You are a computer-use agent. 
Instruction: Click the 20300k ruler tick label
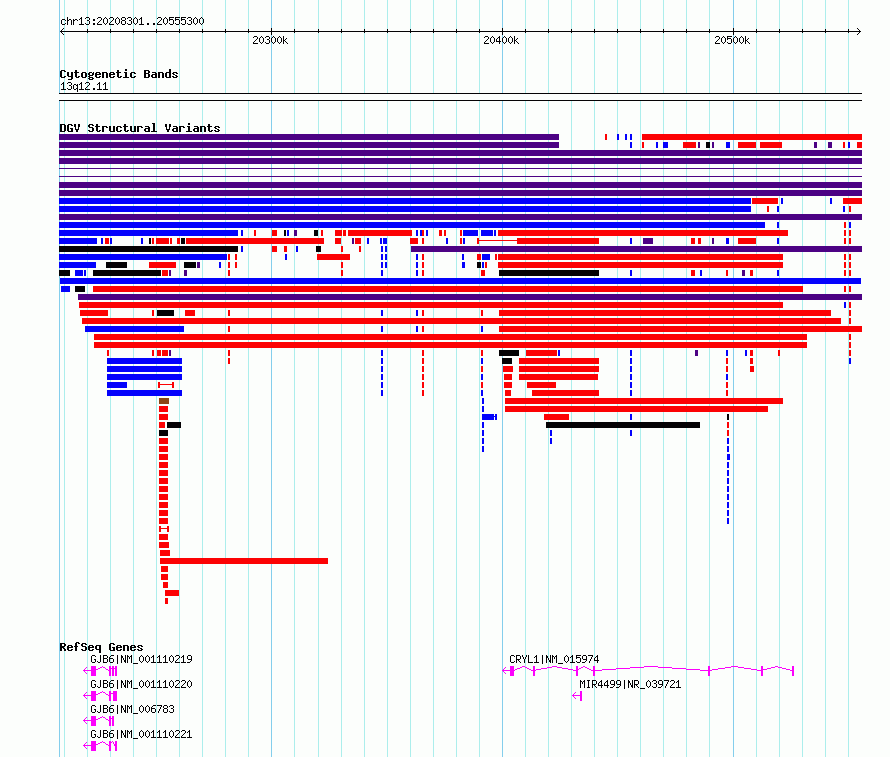click(270, 40)
